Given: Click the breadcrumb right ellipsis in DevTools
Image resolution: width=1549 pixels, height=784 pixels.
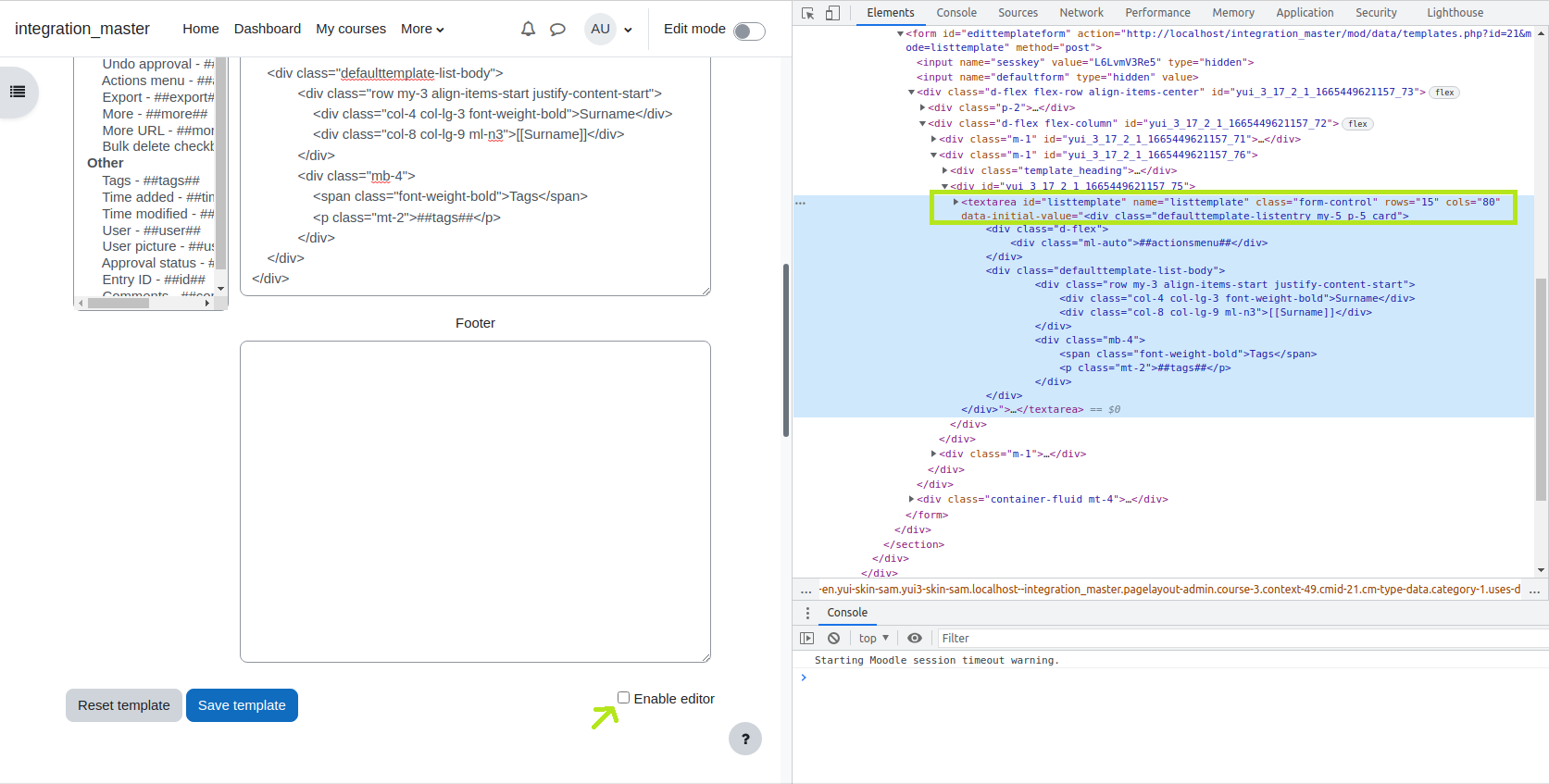Looking at the screenshot, I should tap(1534, 590).
